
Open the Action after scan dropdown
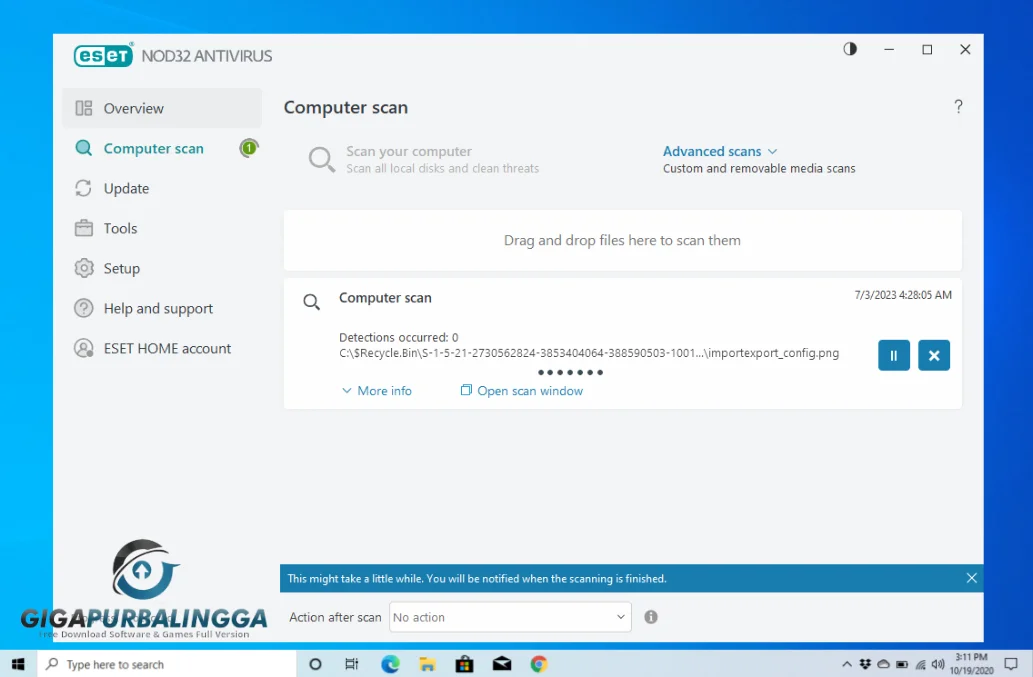click(x=510, y=617)
